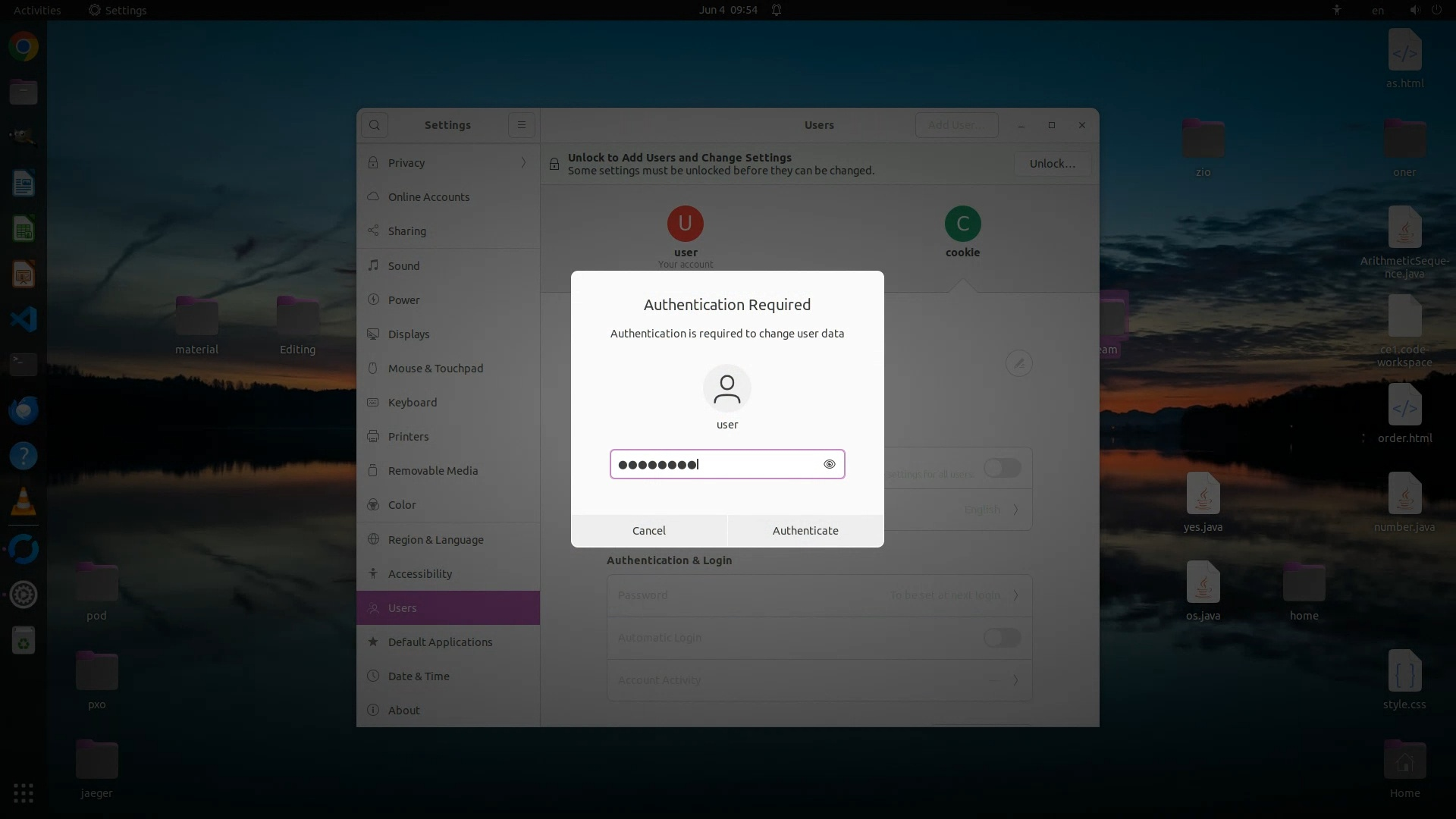This screenshot has height=819, width=1456.
Task: Toggle the Automatic Login switch
Action: click(x=1002, y=638)
